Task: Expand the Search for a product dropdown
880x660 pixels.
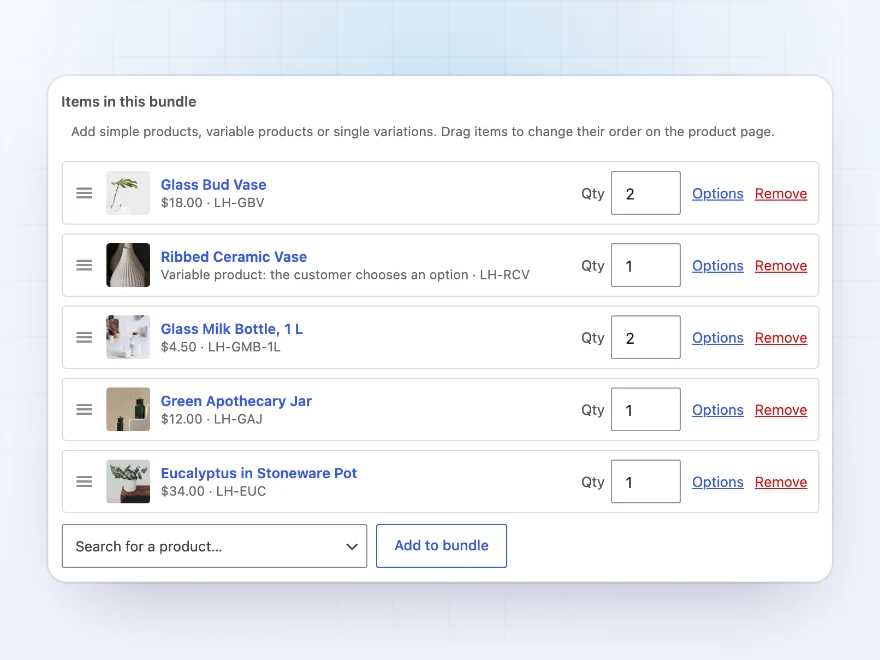Action: [x=214, y=546]
